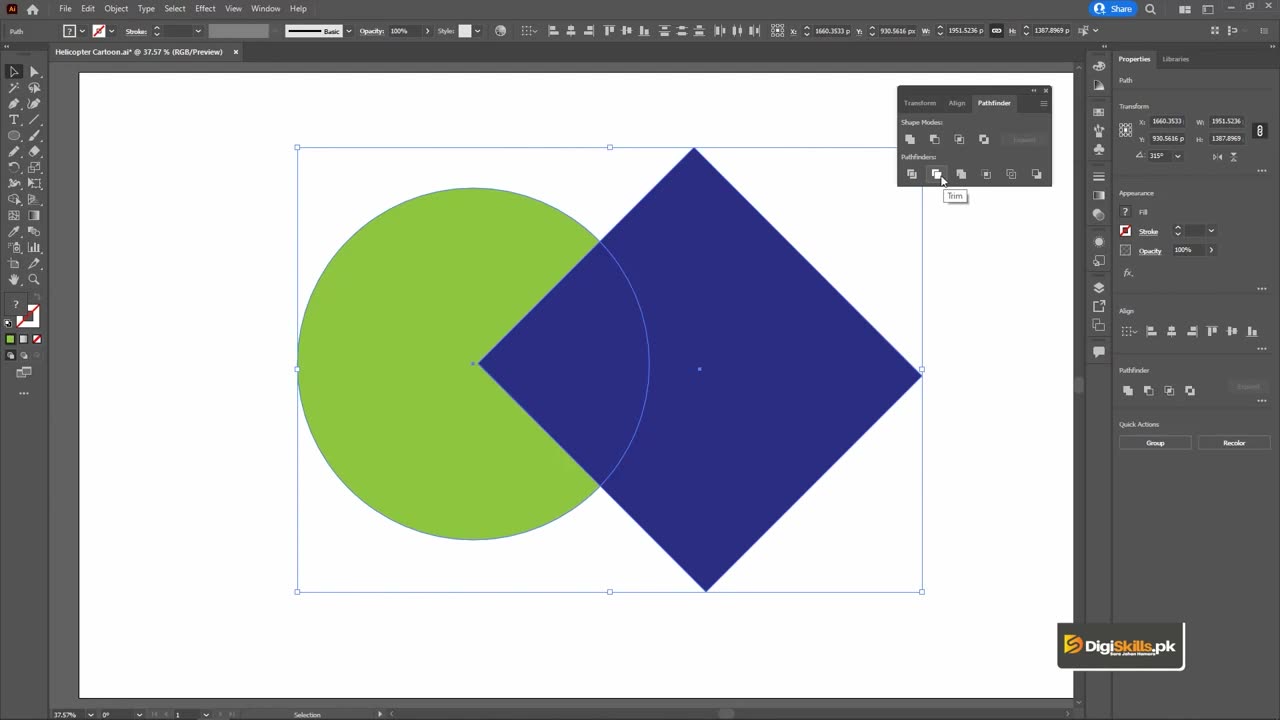
Task: Click the Group quick action button
Action: (x=1155, y=443)
